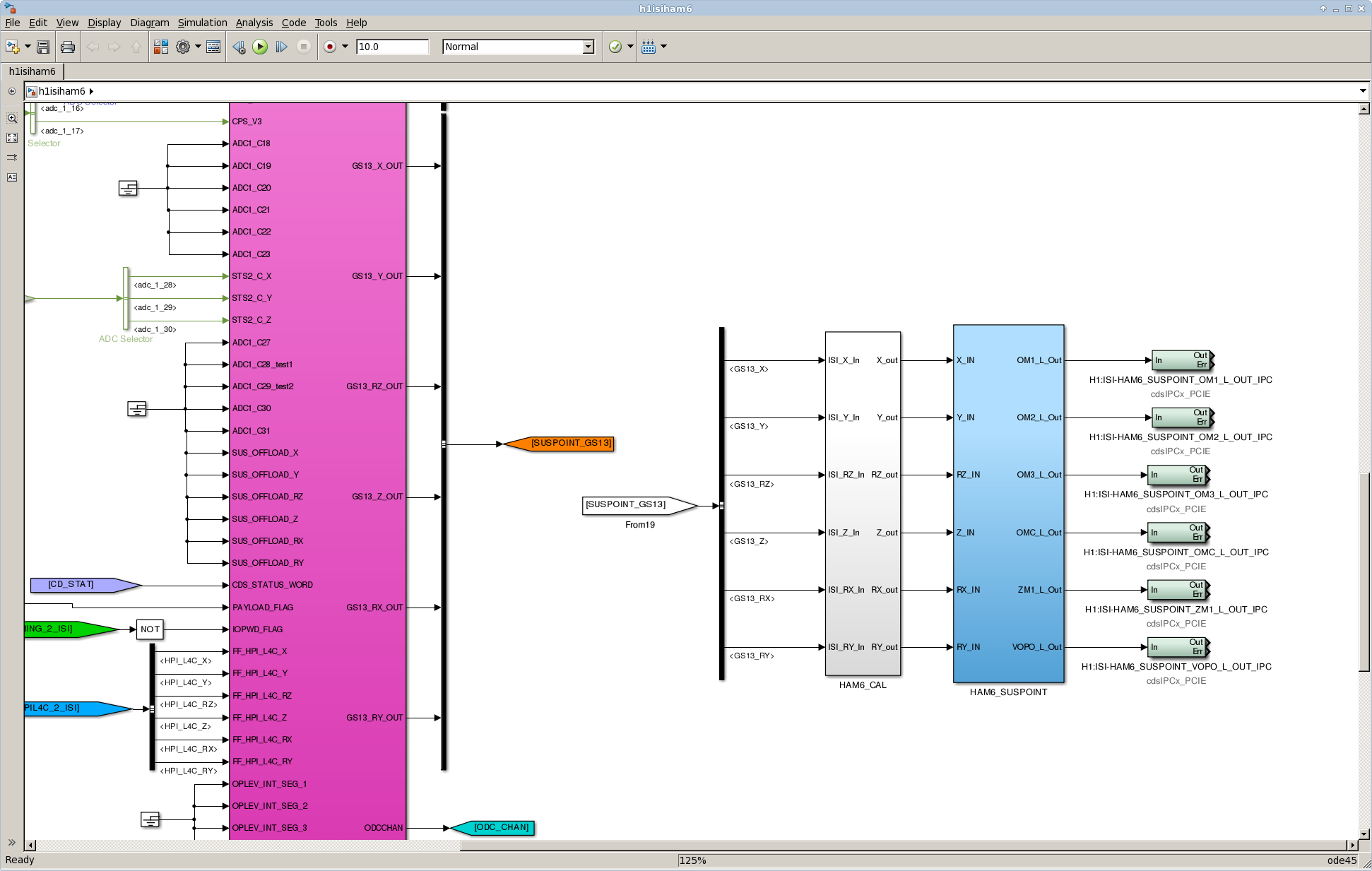Click the simulation stop time field
Screen dimensions: 1372x871
391,47
